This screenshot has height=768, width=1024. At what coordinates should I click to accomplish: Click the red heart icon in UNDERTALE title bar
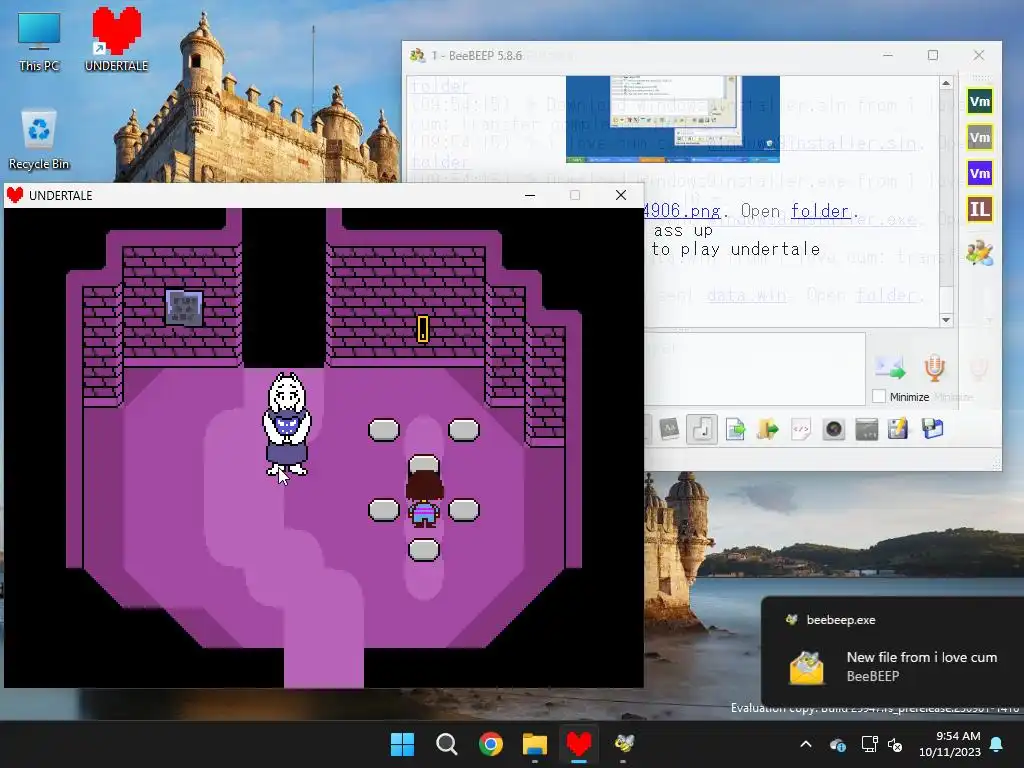click(x=15, y=195)
